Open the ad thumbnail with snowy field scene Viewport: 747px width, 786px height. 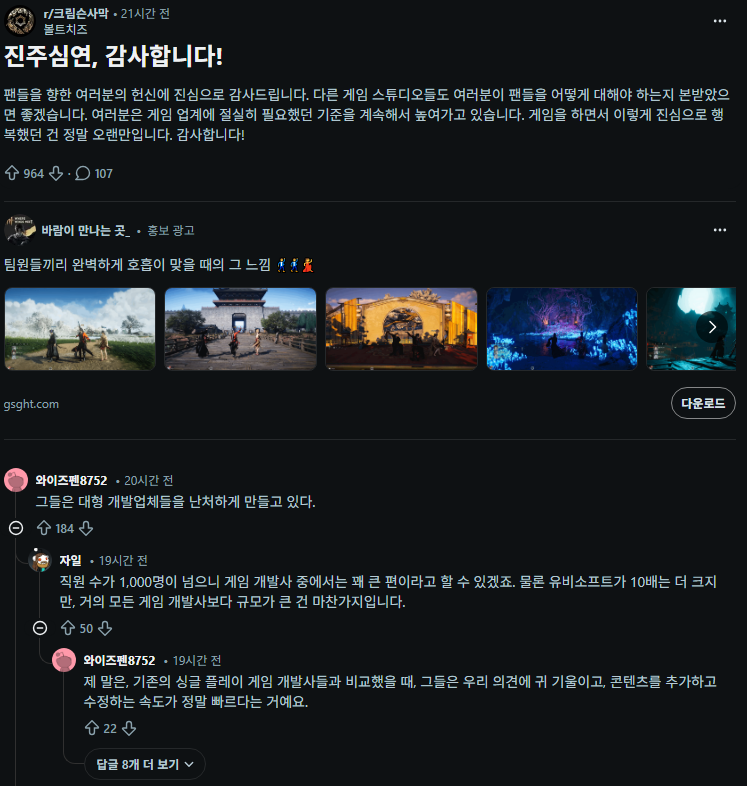[x=80, y=329]
